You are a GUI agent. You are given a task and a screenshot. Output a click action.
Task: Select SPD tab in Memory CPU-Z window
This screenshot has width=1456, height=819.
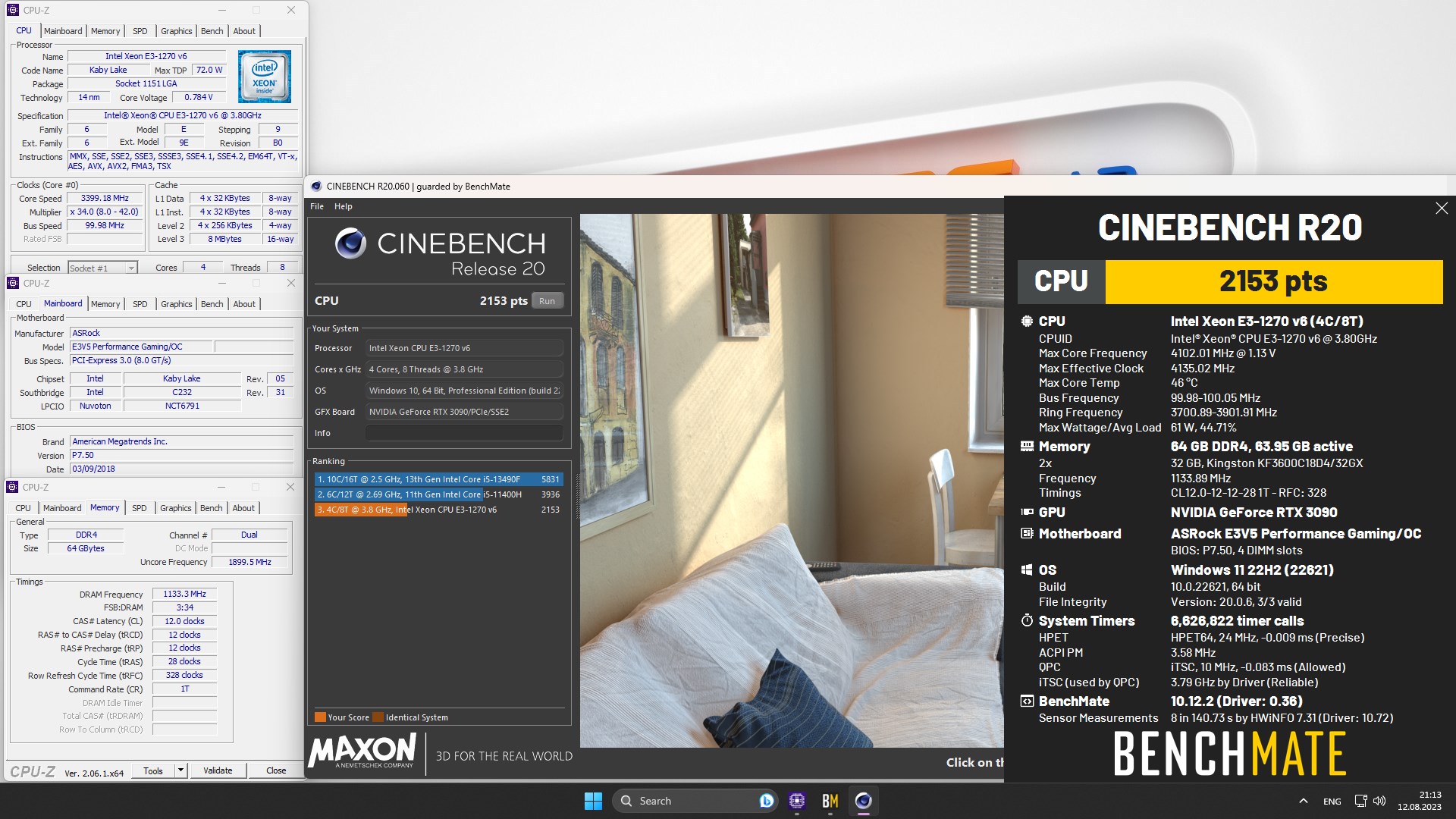click(140, 508)
